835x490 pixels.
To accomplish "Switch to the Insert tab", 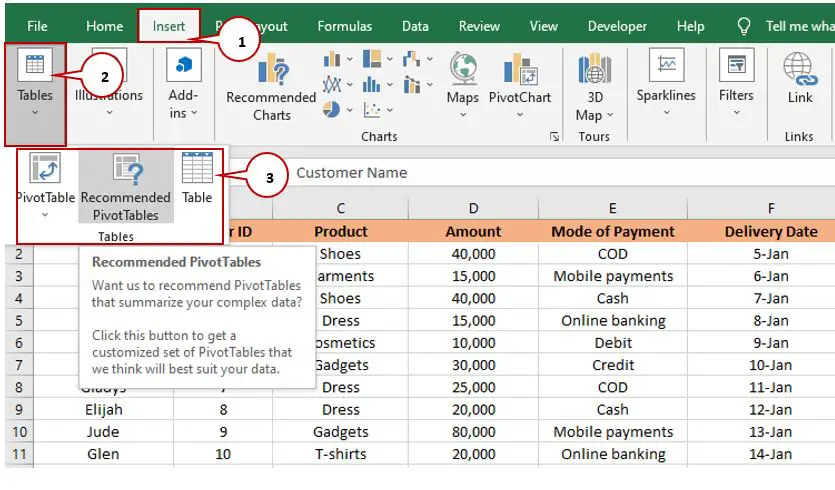I will point(169,26).
